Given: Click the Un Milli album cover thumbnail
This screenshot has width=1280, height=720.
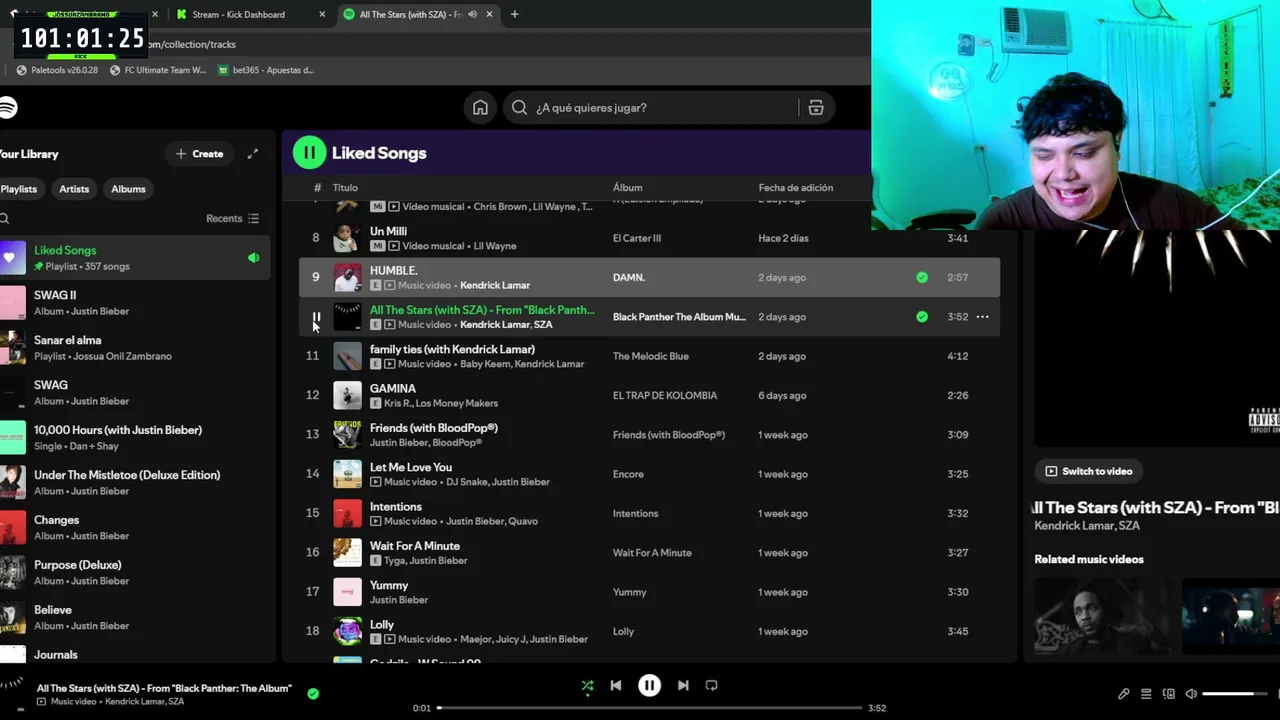Looking at the screenshot, I should (347, 238).
